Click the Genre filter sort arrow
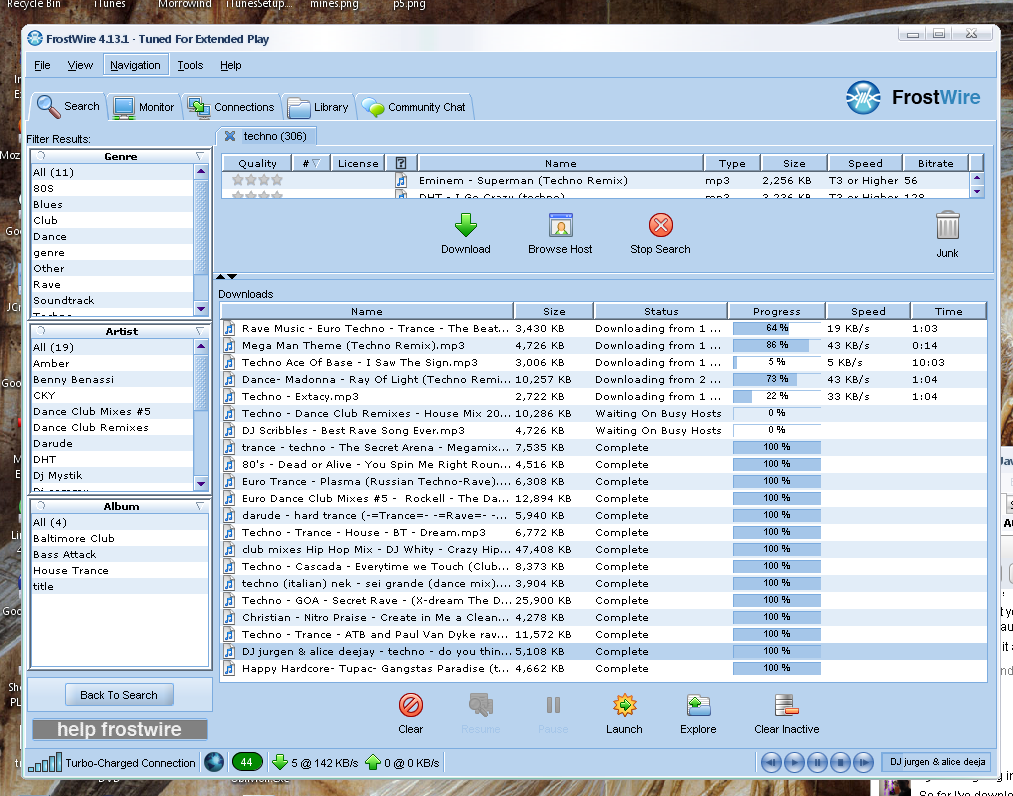The width and height of the screenshot is (1013, 796). click(x=200, y=156)
